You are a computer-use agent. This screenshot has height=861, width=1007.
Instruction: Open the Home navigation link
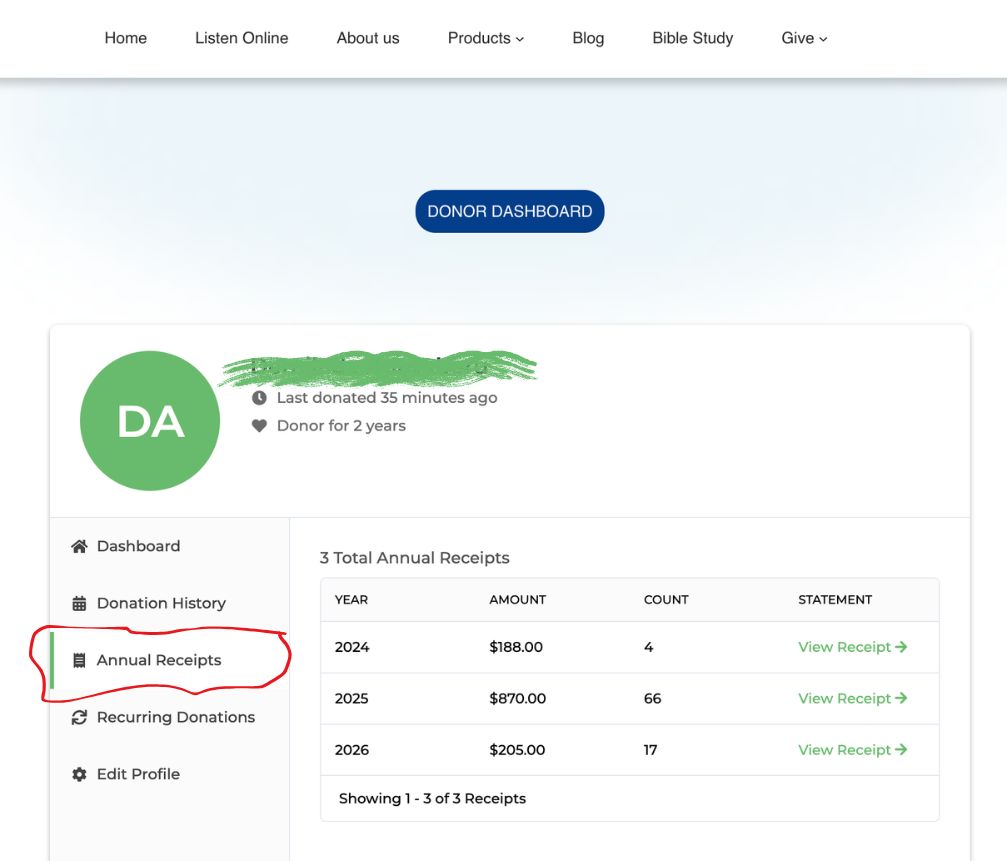[x=126, y=38]
